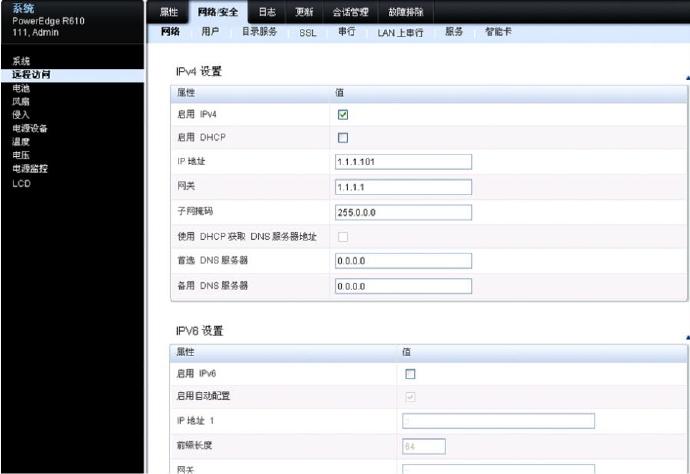
Task: Go to the 会话管理 tab
Action: pyautogui.click(x=350, y=12)
